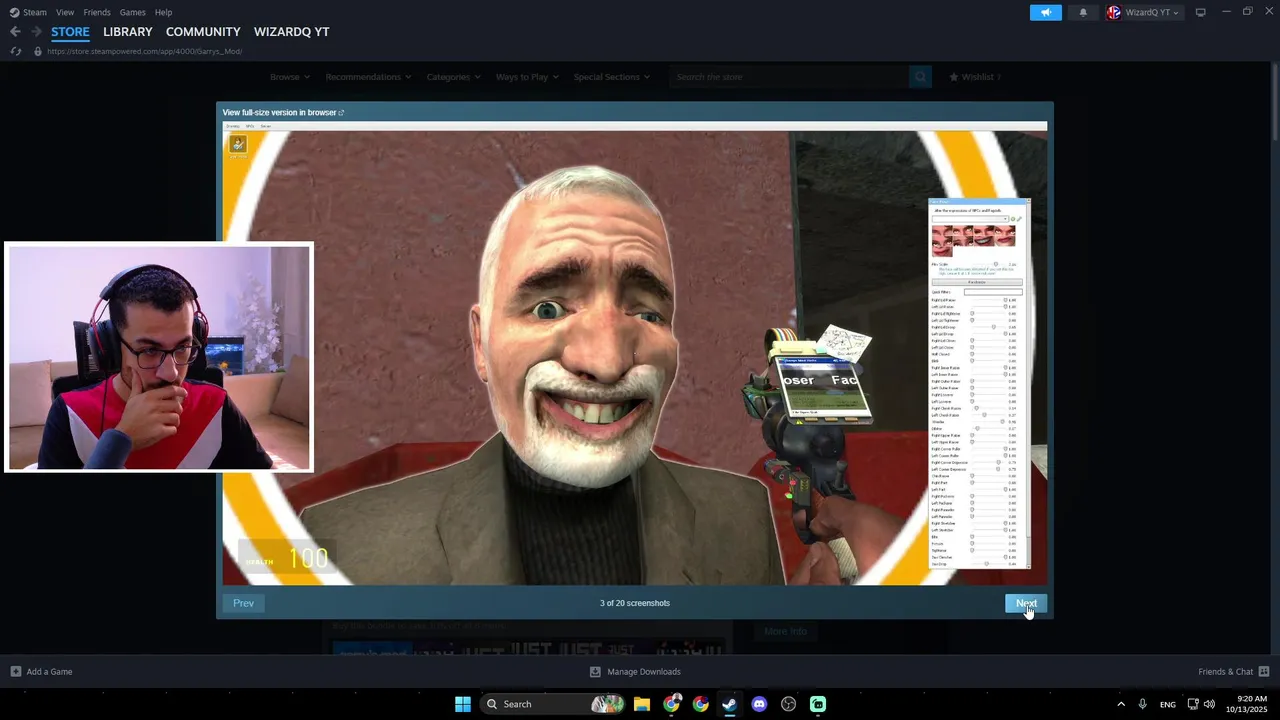Screen dimensions: 1280x720
Task: Switch to the STORE tab
Action: click(70, 32)
